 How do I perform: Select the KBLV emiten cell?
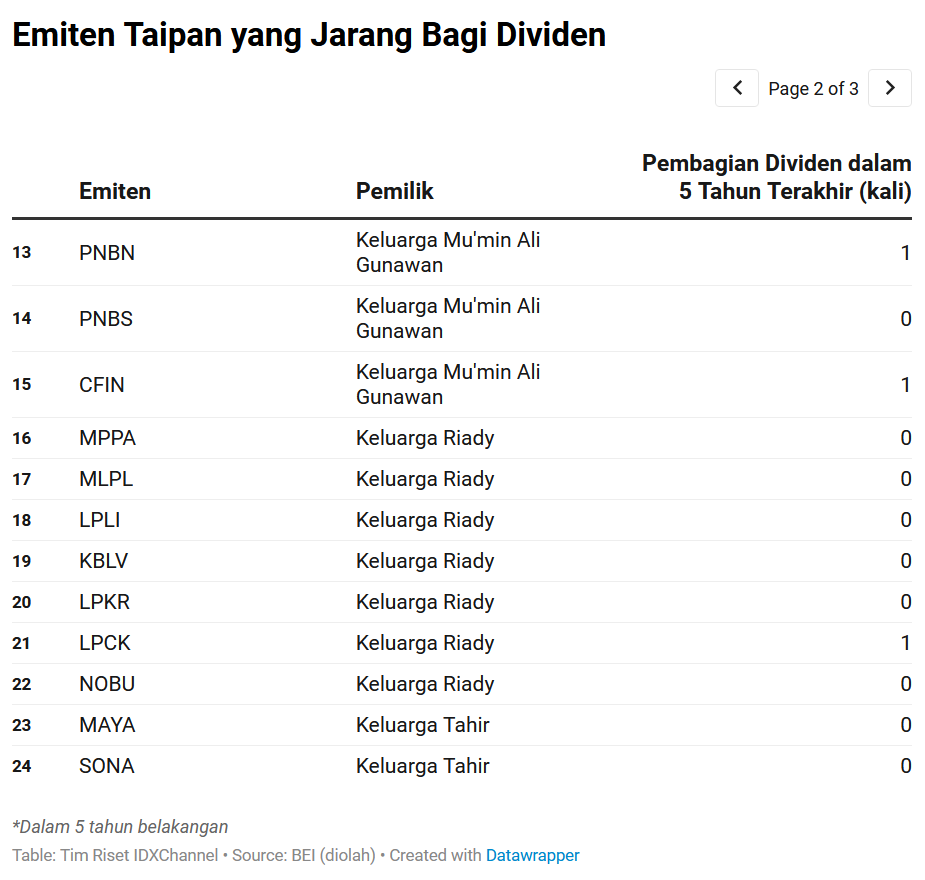click(x=104, y=560)
